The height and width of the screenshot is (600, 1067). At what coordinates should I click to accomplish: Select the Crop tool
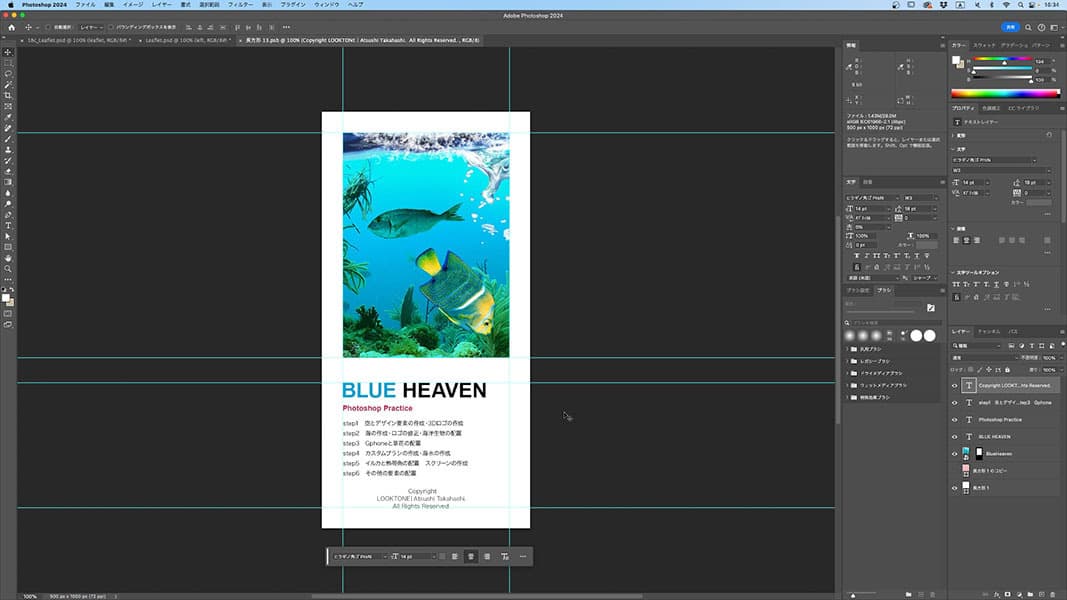click(x=8, y=95)
